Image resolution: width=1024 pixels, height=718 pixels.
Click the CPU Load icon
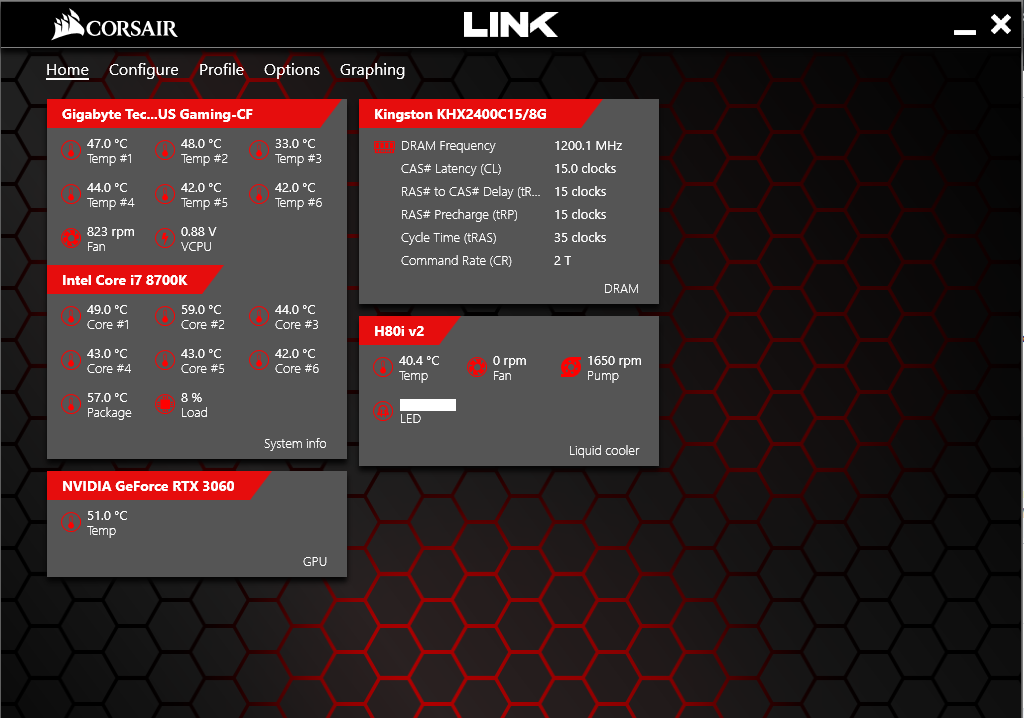pos(165,404)
